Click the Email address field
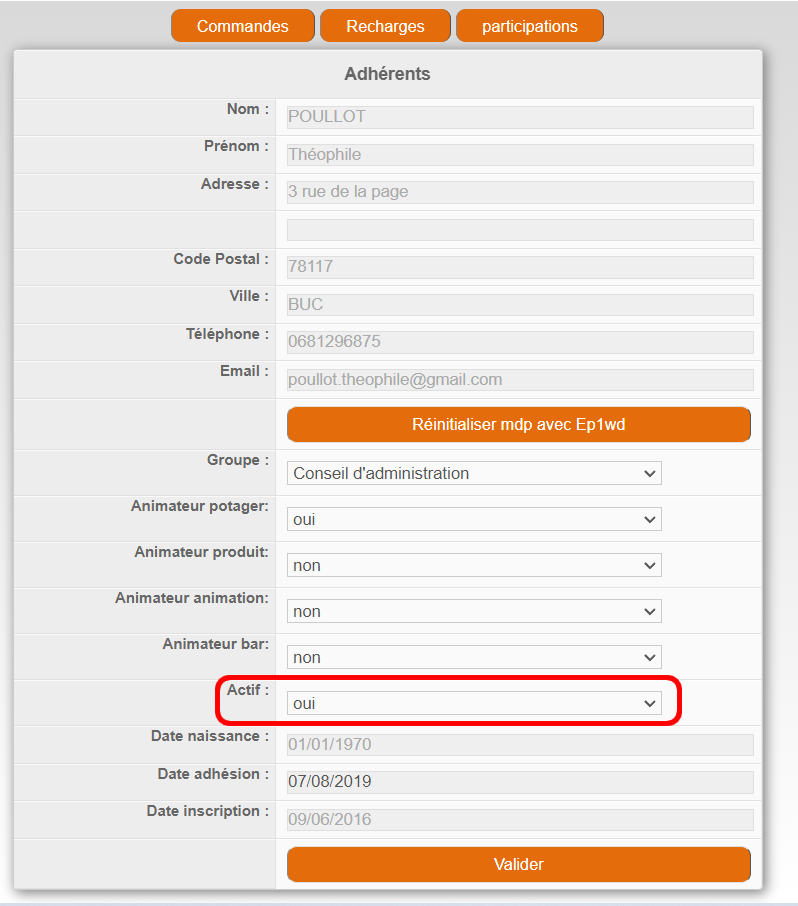This screenshot has height=906, width=798. pyautogui.click(x=519, y=380)
